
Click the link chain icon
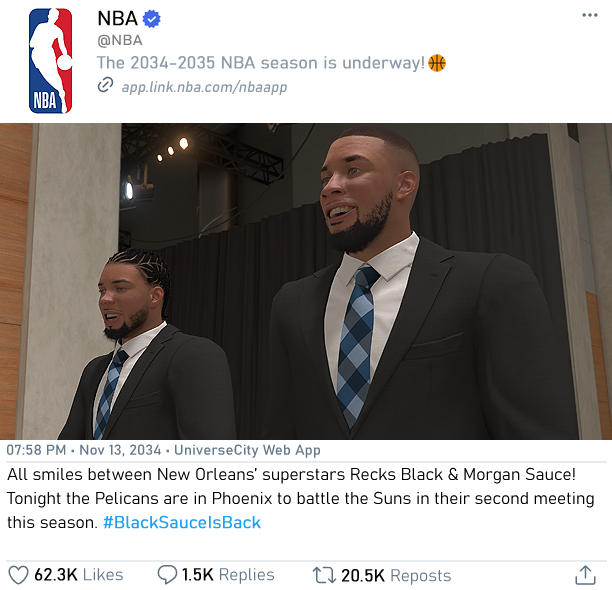[x=105, y=85]
